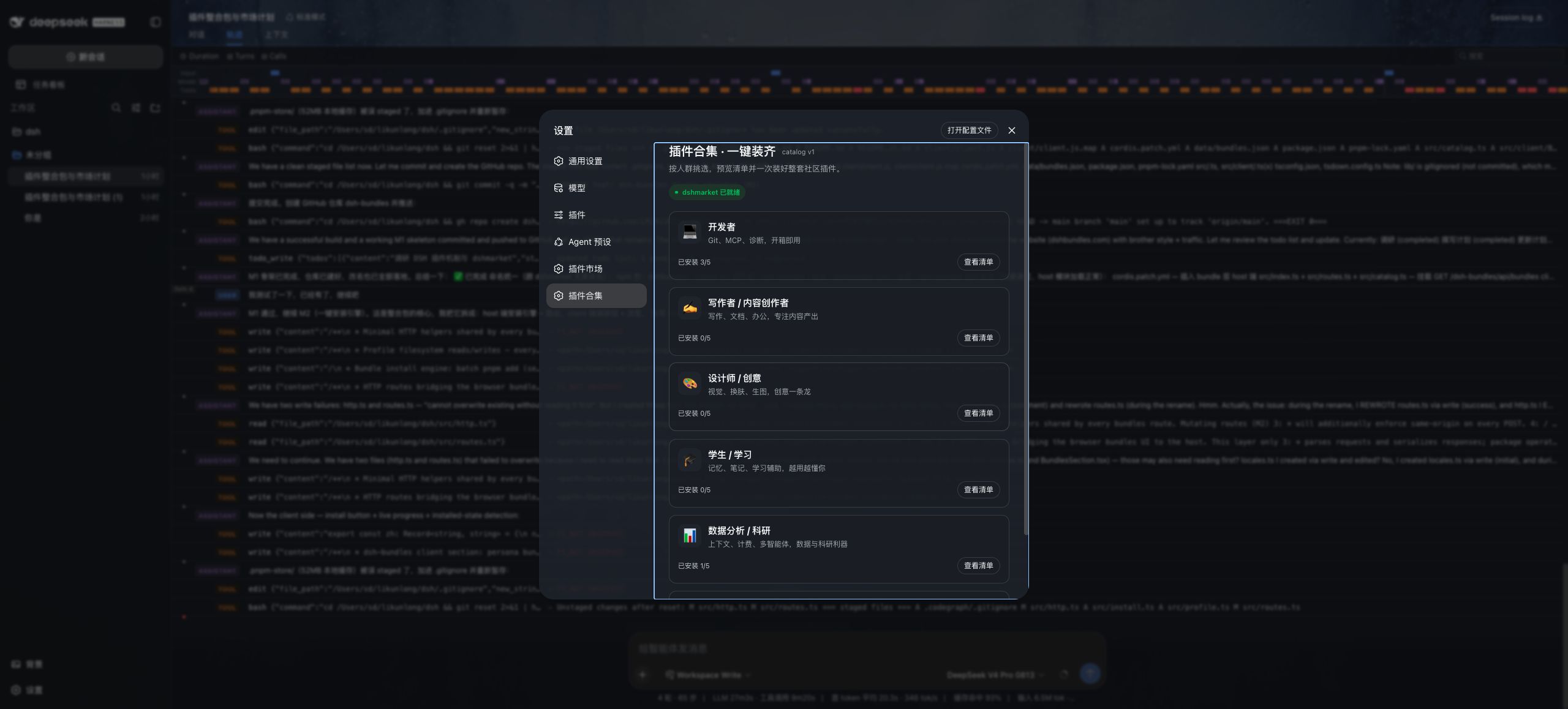The image size is (1568, 709).
Task: Click the 已安装 1/5 count on 数据分析 card
Action: pos(693,566)
